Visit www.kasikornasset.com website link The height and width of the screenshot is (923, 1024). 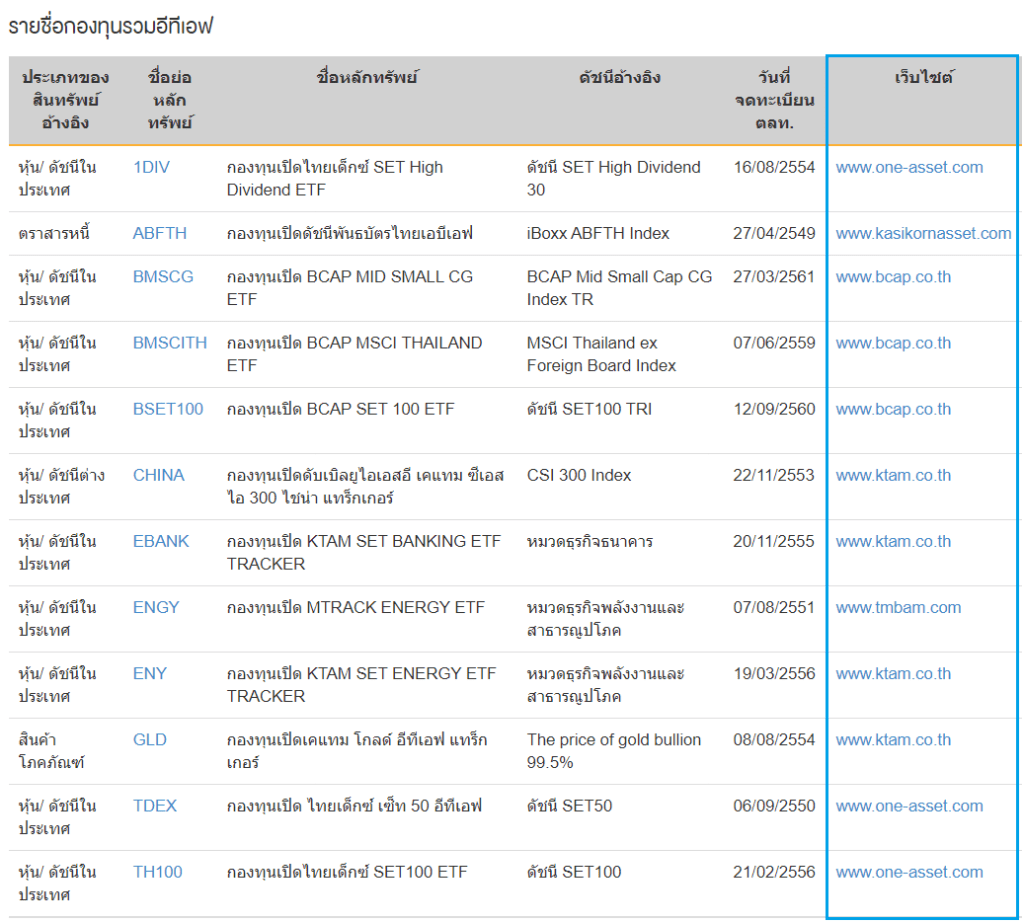[x=923, y=233]
